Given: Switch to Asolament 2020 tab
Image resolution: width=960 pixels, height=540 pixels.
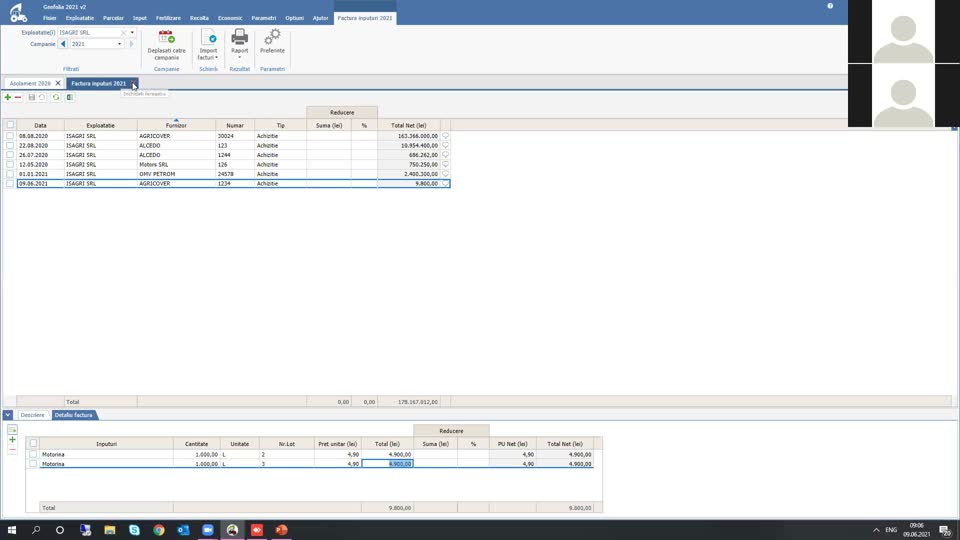Looking at the screenshot, I should [30, 83].
